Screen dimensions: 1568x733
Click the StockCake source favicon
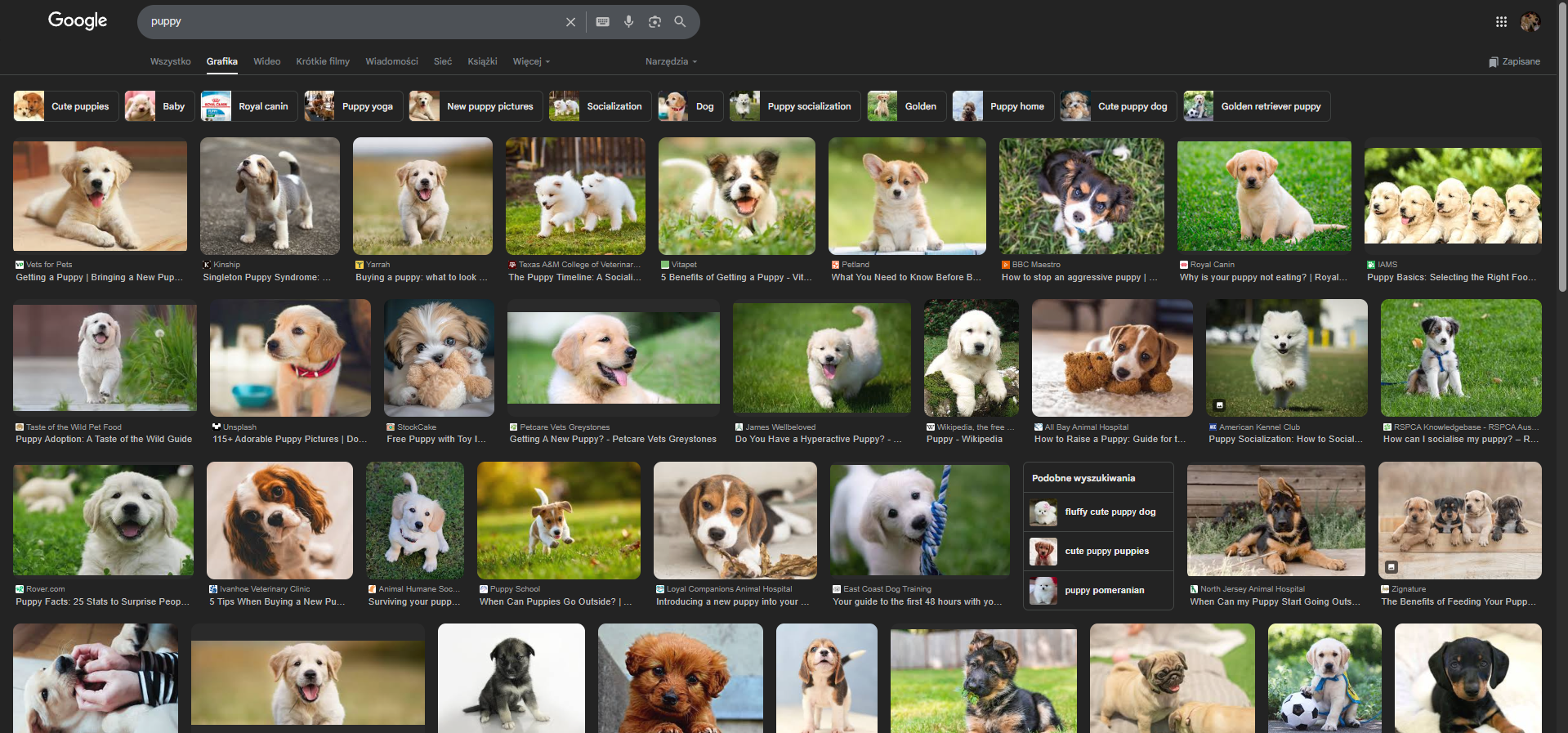pos(391,427)
